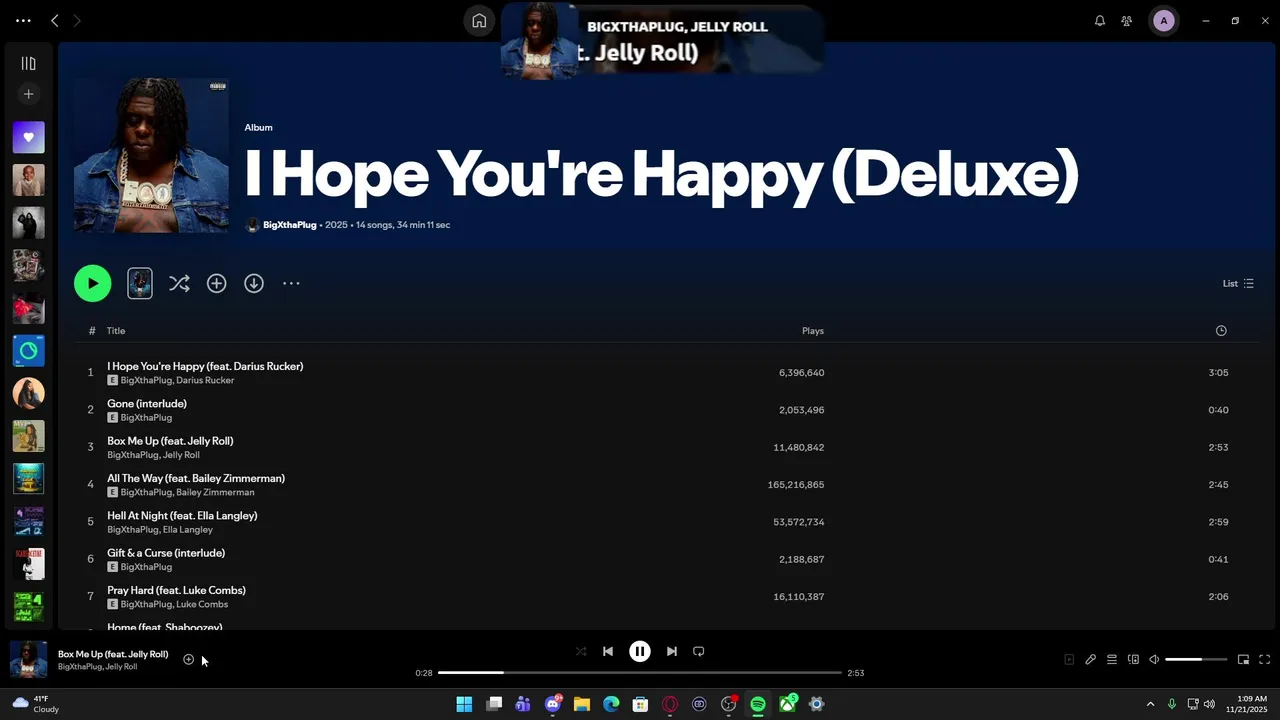This screenshot has height=720, width=1280.
Task: Show lyrics with the microphone icon
Action: [x=1091, y=659]
